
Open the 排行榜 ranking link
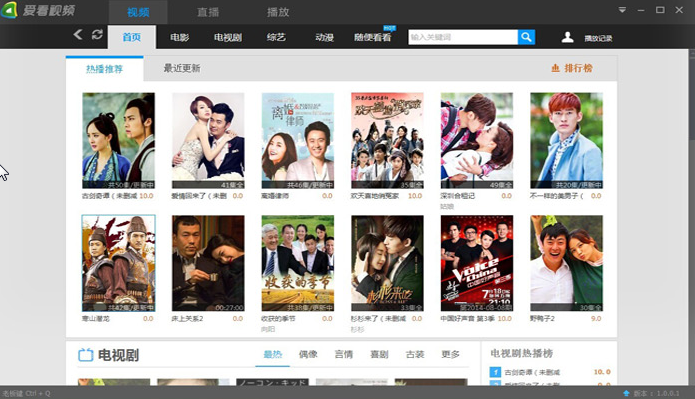click(x=578, y=68)
